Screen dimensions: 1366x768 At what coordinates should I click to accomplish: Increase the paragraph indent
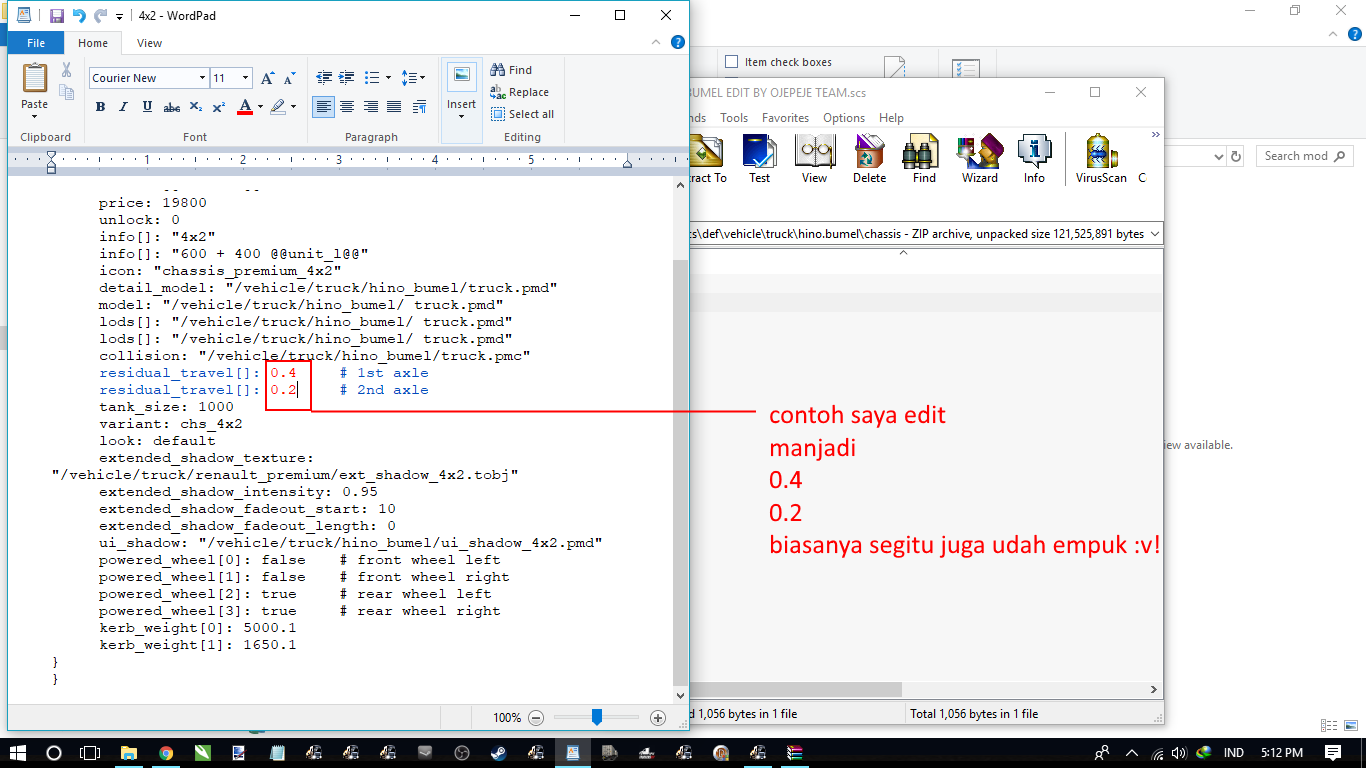click(x=346, y=77)
